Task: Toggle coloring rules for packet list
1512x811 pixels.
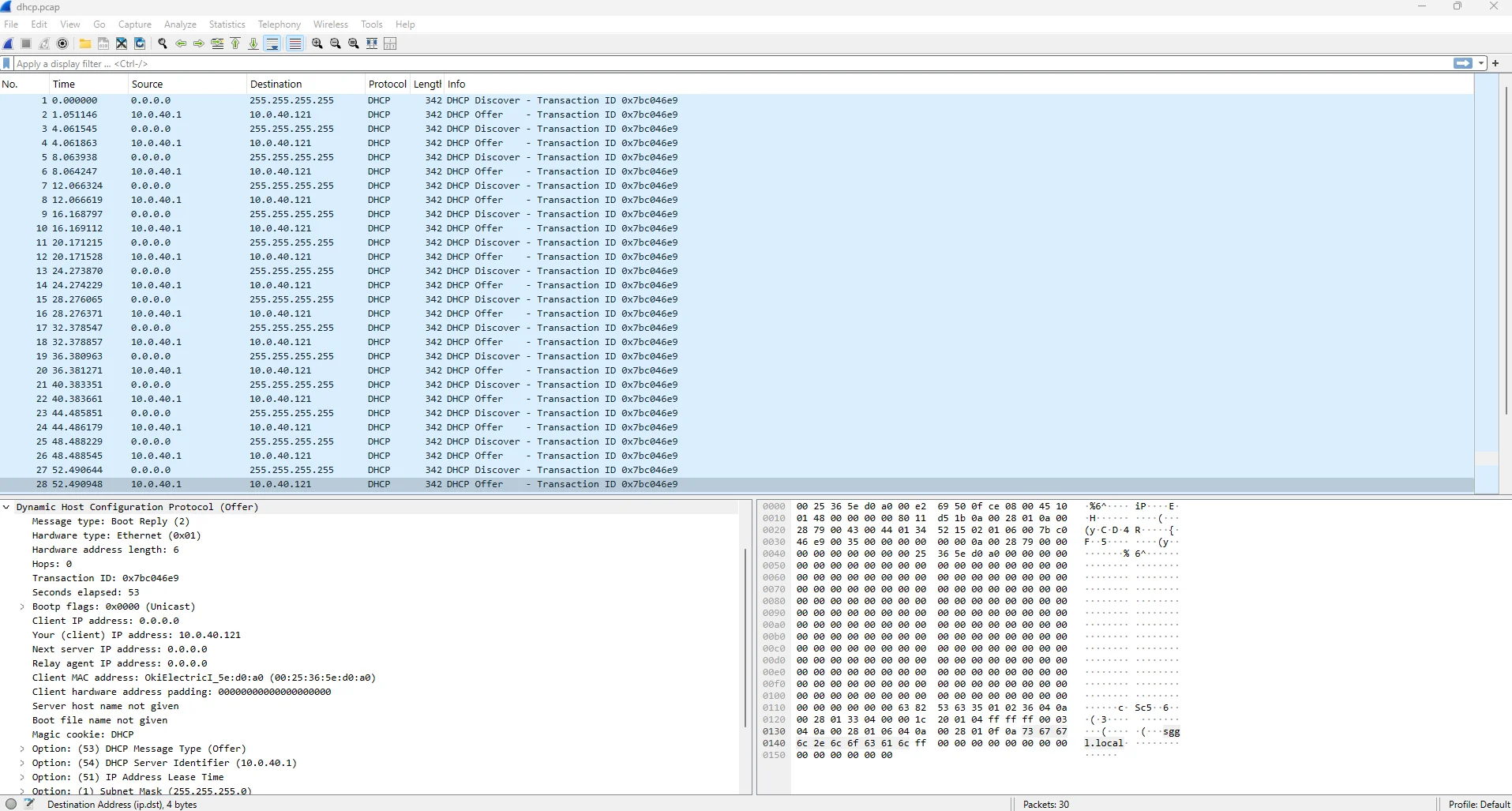Action: (x=295, y=43)
